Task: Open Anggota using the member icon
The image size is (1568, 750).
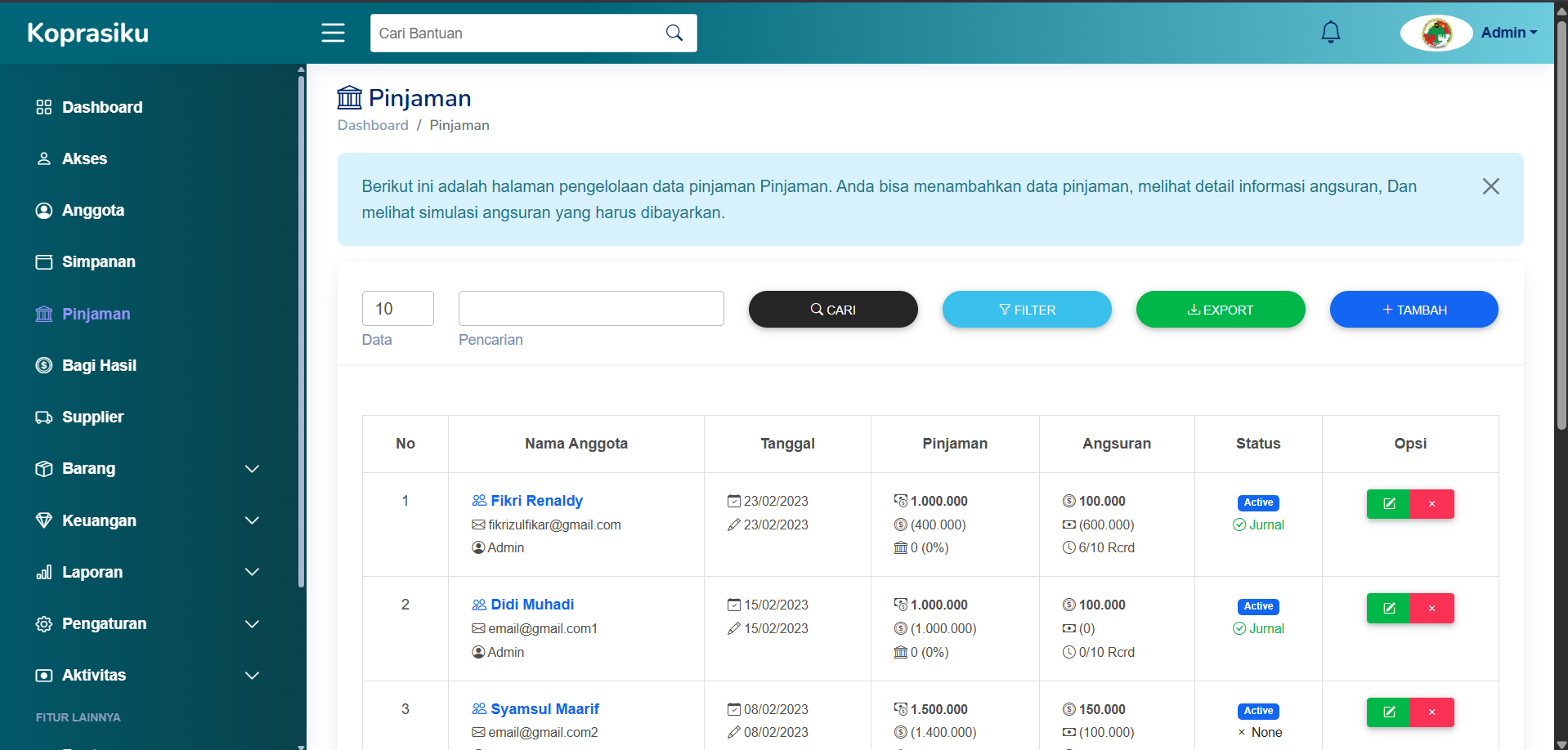Action: (44, 210)
